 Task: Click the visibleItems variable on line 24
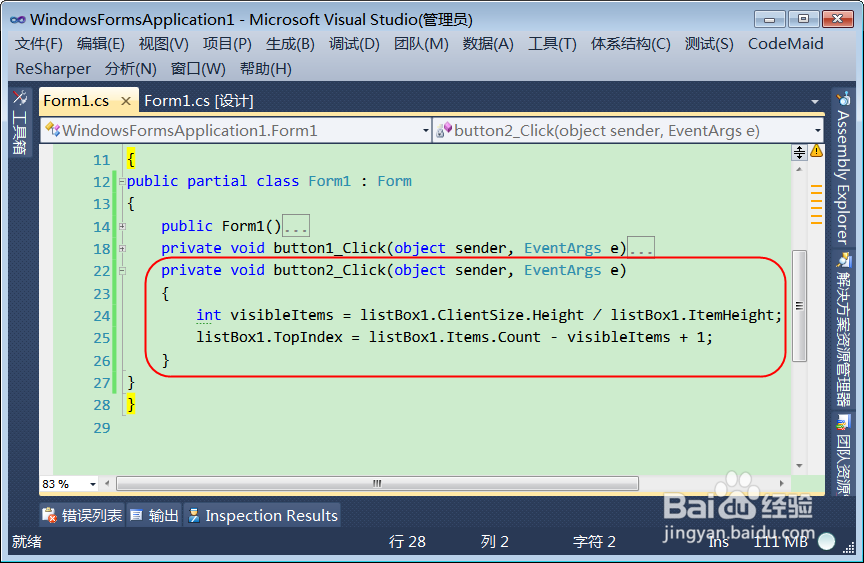click(x=282, y=315)
